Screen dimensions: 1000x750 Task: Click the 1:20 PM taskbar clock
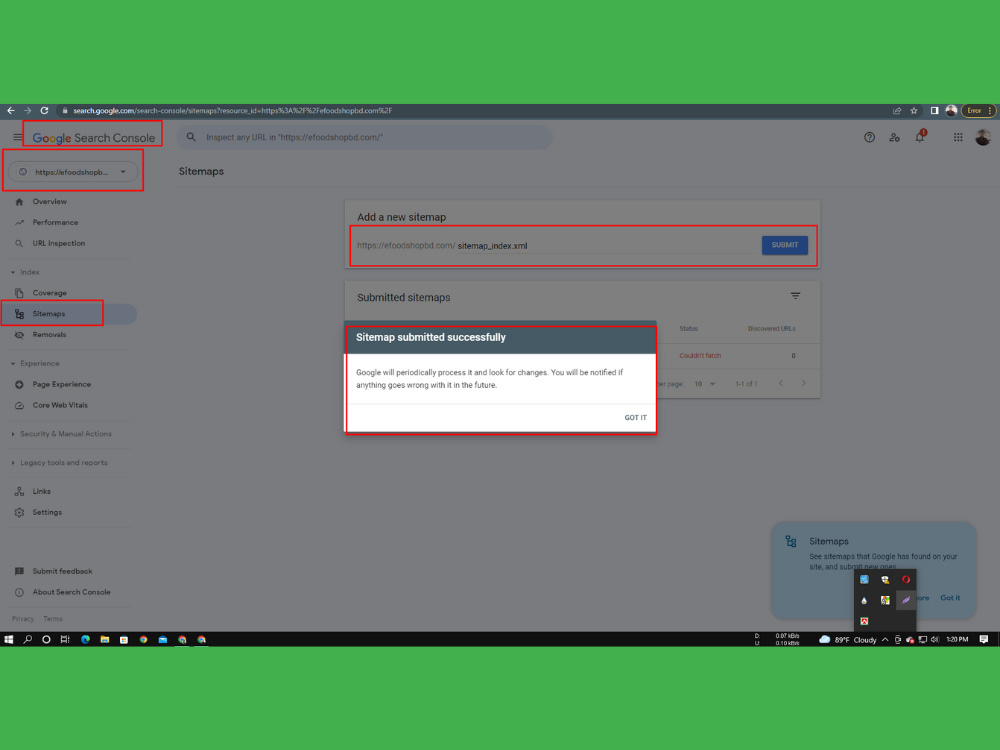tap(957, 639)
